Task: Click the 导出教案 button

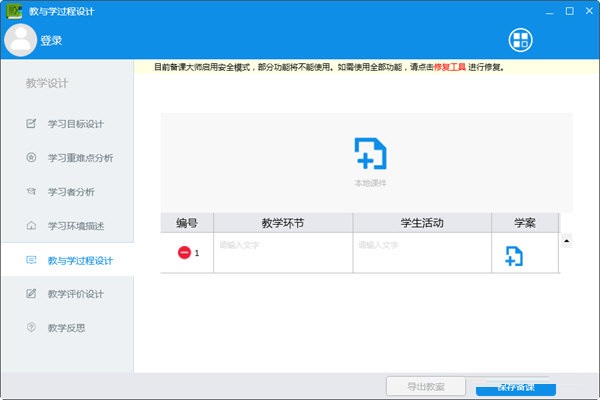Action: (426, 387)
